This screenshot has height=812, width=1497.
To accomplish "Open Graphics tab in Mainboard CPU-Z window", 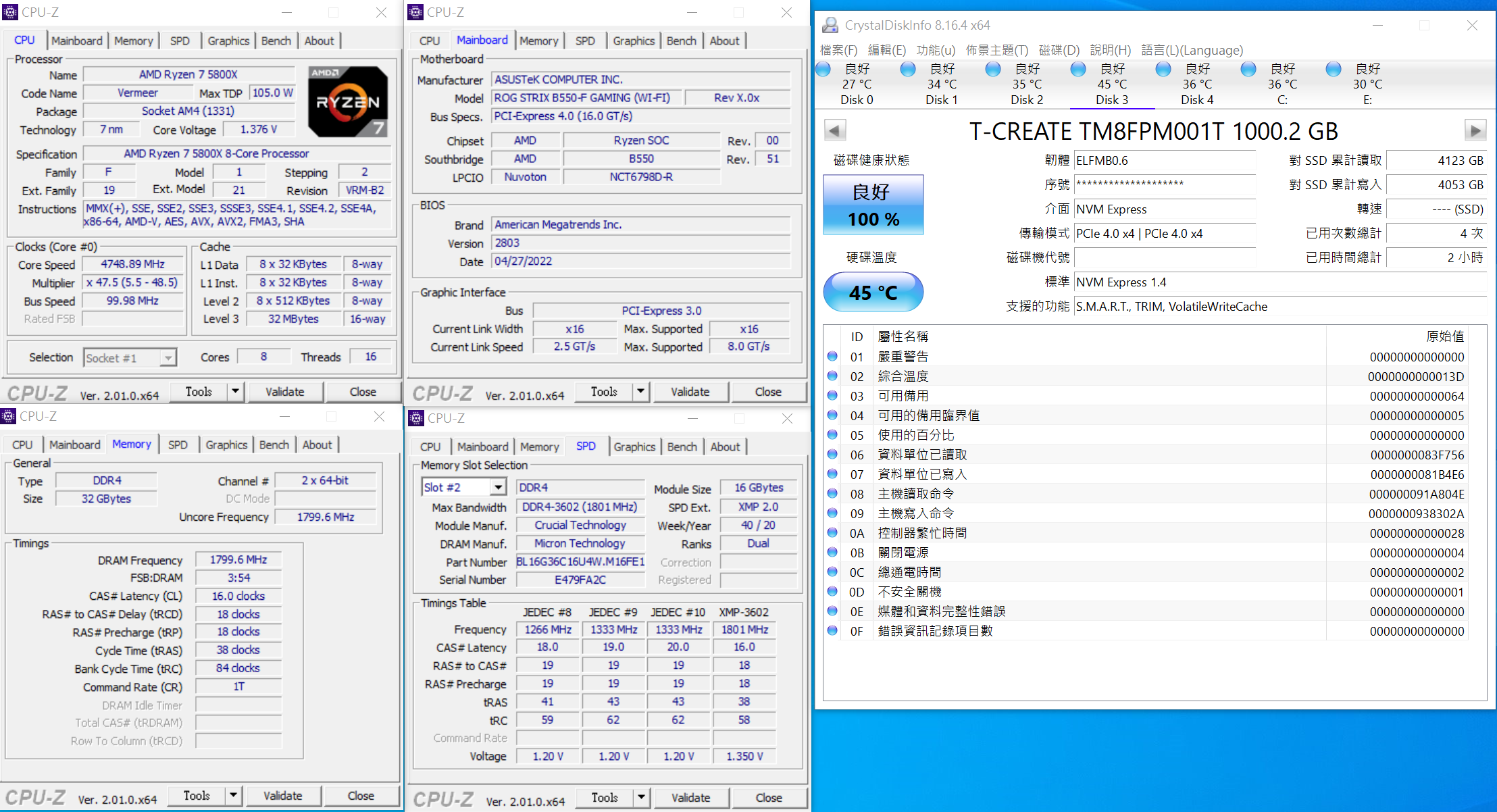I will (634, 41).
